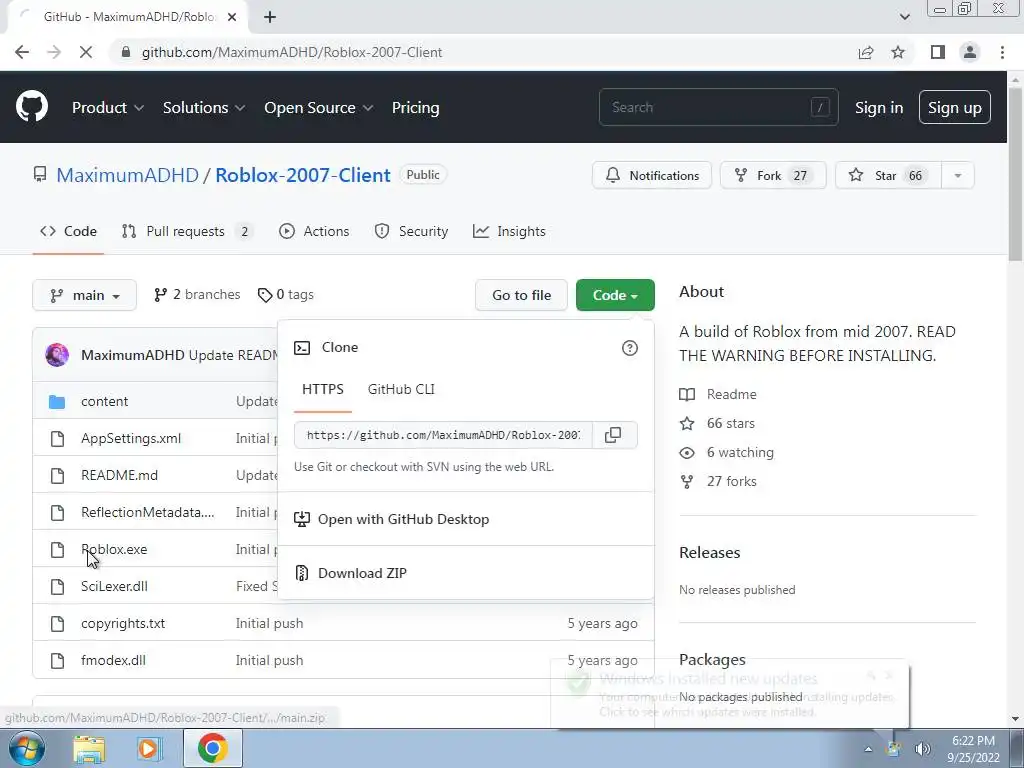Viewport: 1024px width, 768px height.
Task: Toggle the green Code dropdown button
Action: click(615, 295)
